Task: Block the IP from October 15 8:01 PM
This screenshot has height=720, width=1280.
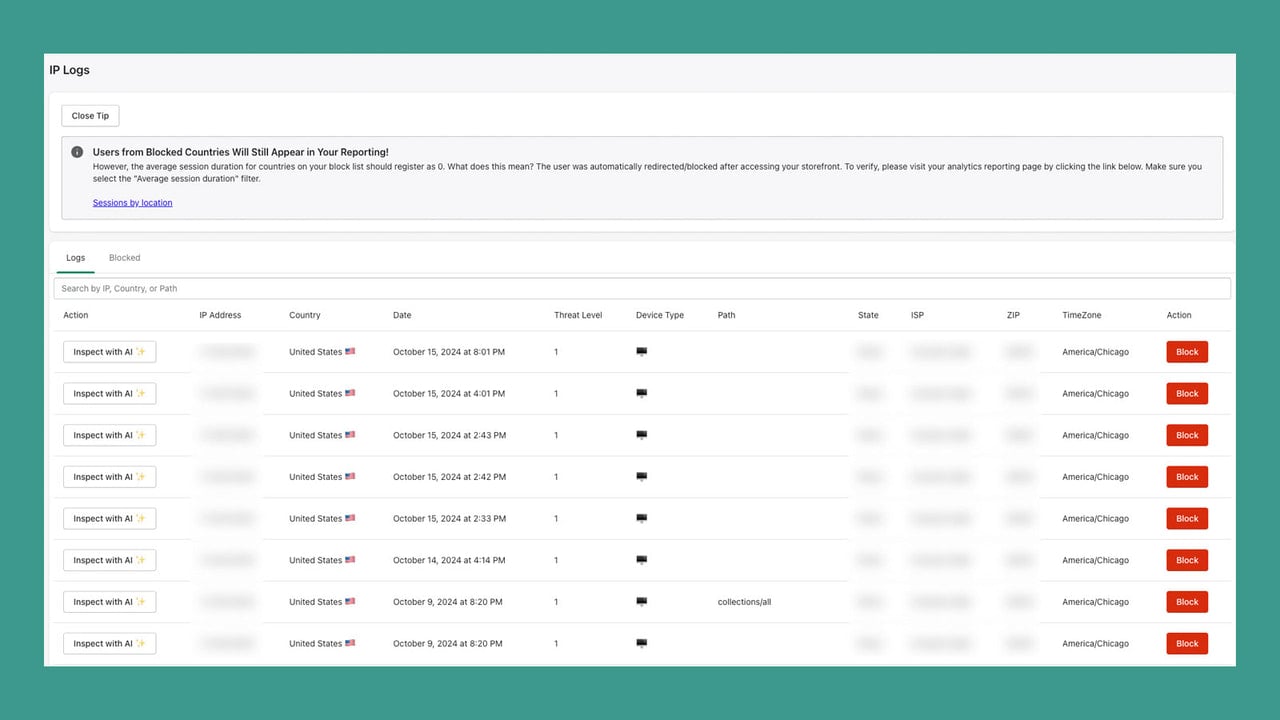Action: (x=1187, y=352)
